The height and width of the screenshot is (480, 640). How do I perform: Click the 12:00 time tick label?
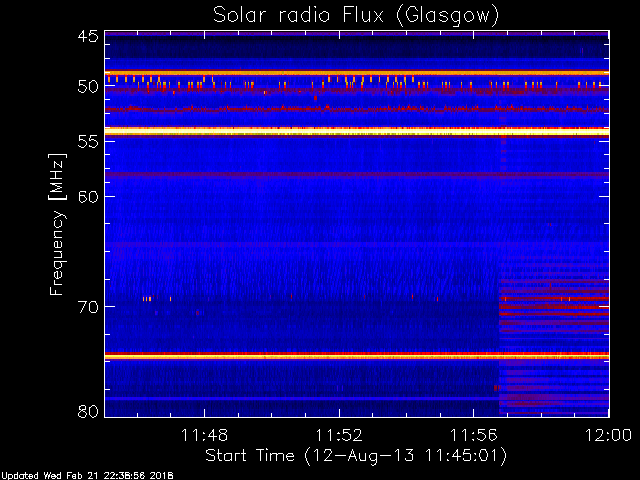(609, 435)
